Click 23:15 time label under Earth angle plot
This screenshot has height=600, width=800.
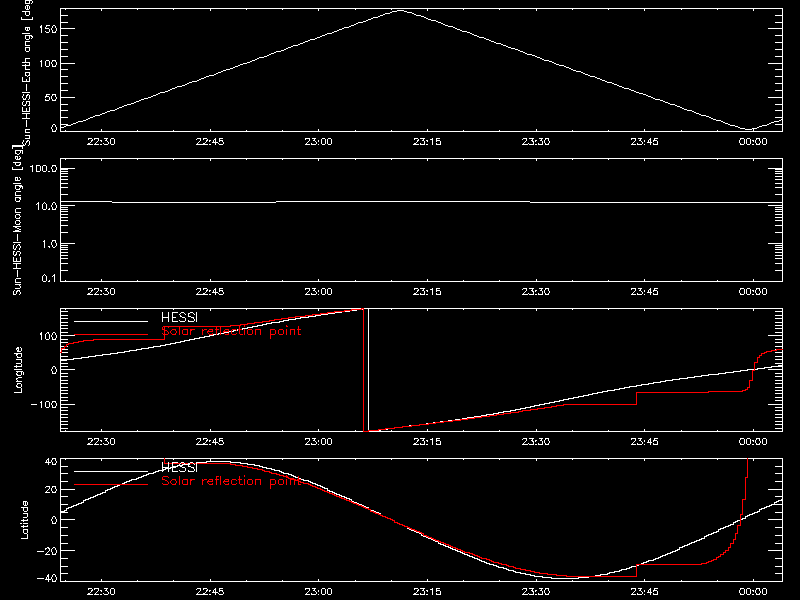(427, 142)
